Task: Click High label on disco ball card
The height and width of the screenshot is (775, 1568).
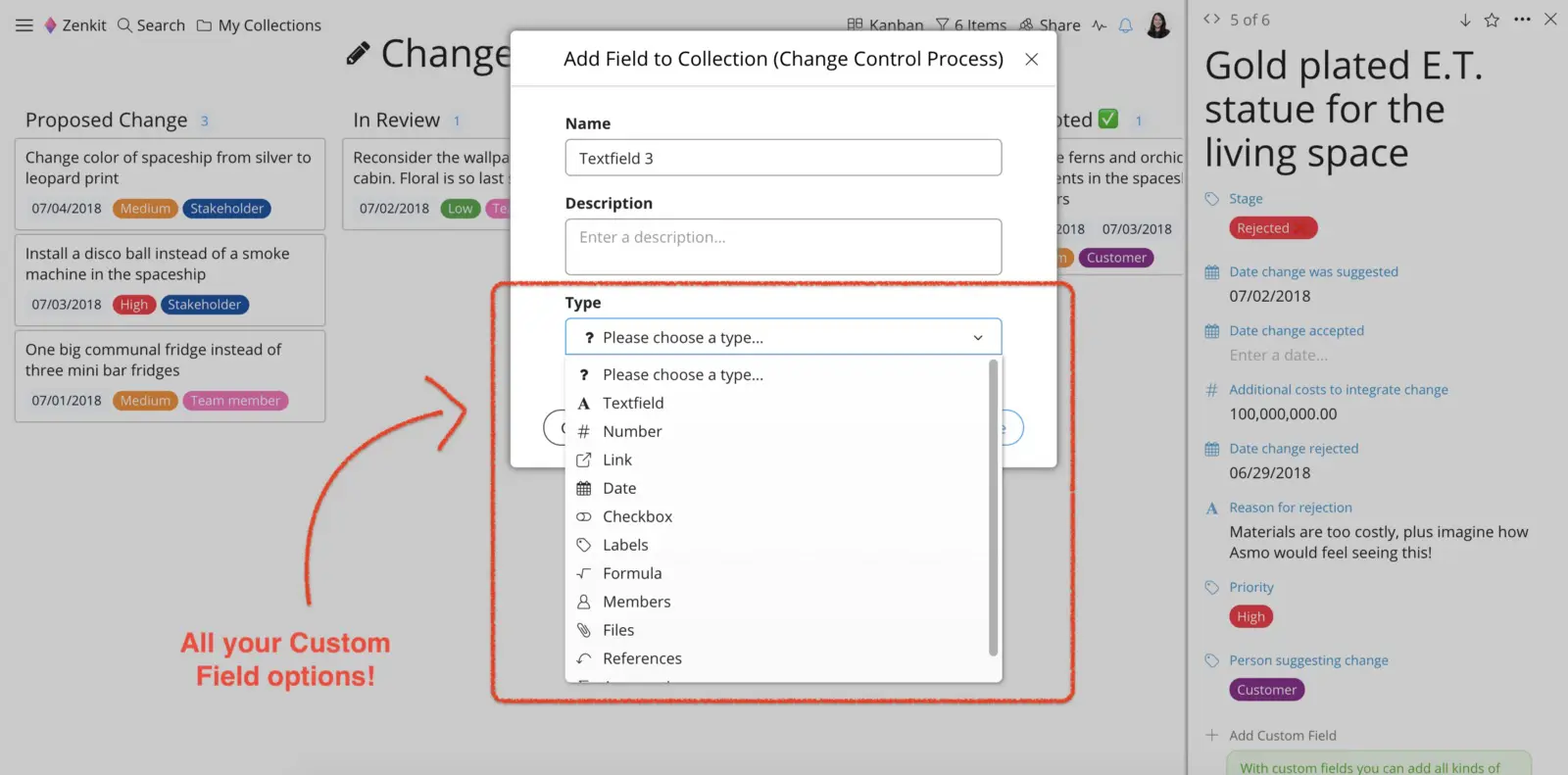Action: click(x=133, y=305)
